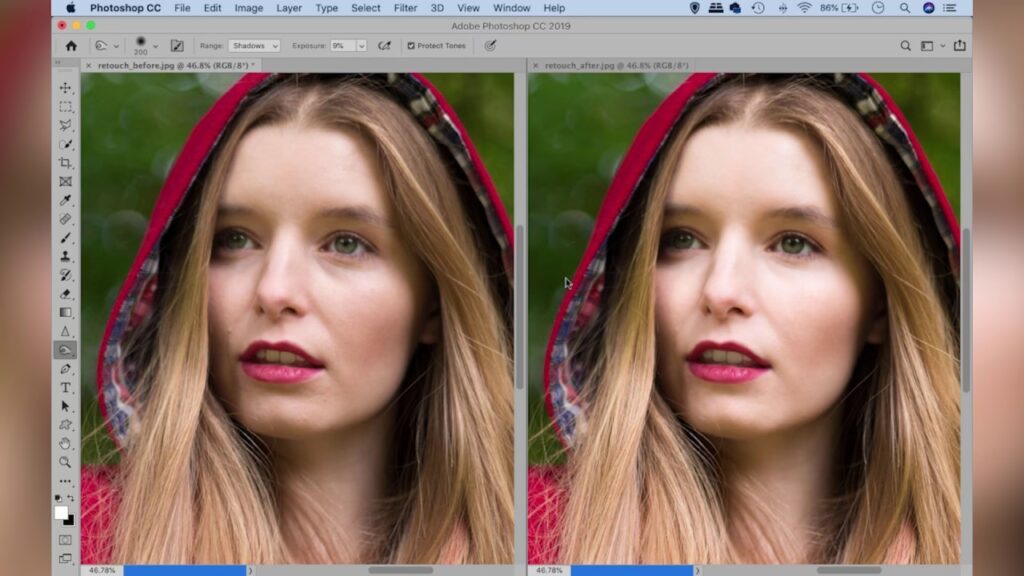The image size is (1024, 576).
Task: Click the foreground color swatch
Action: (x=62, y=512)
